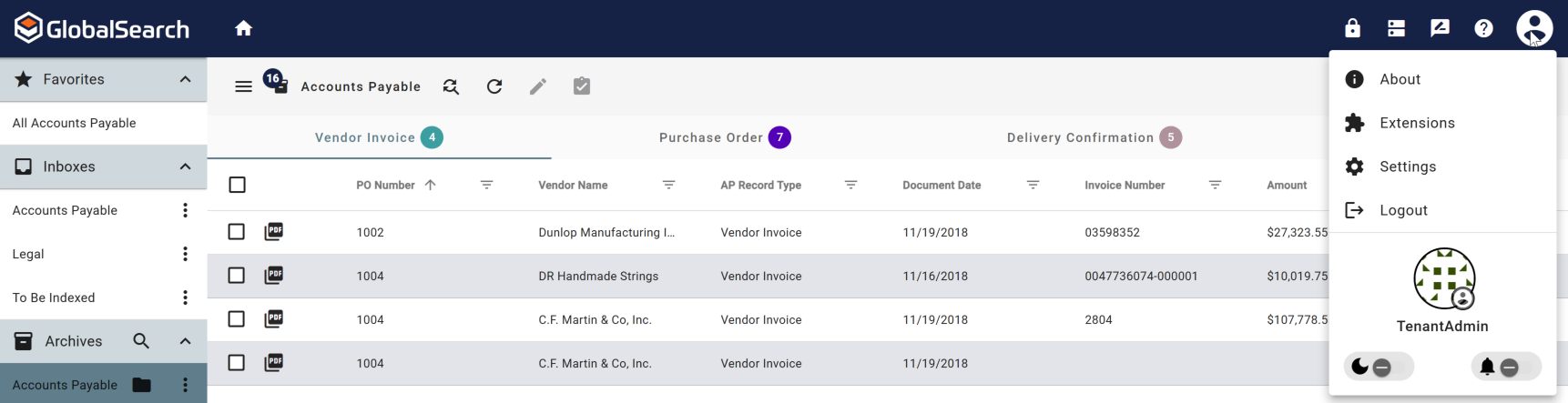The width and height of the screenshot is (1568, 403).
Task: Click the refresh icon in toolbar
Action: (494, 86)
